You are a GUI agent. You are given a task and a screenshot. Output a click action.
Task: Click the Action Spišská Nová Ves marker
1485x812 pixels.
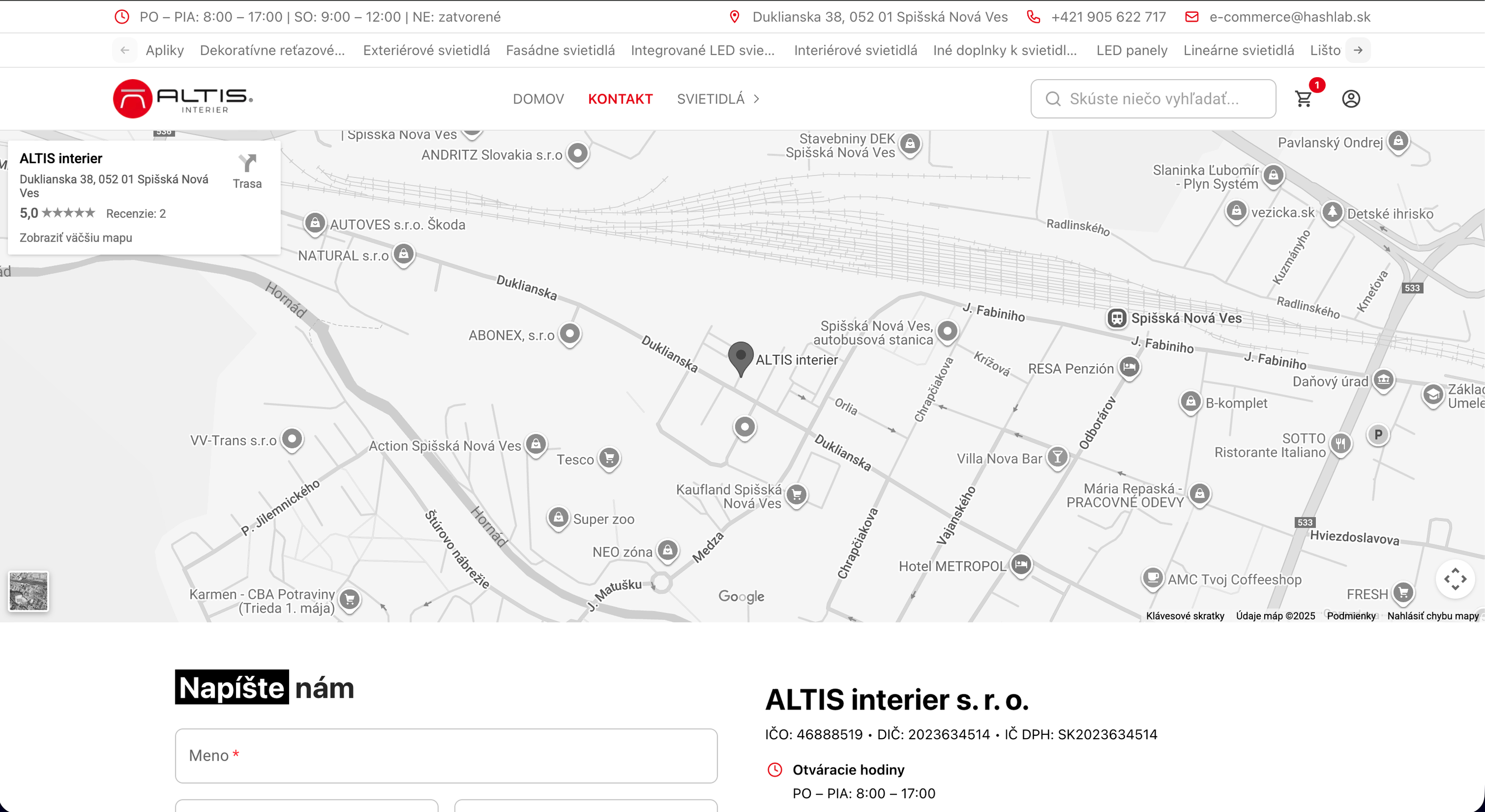pos(536,445)
